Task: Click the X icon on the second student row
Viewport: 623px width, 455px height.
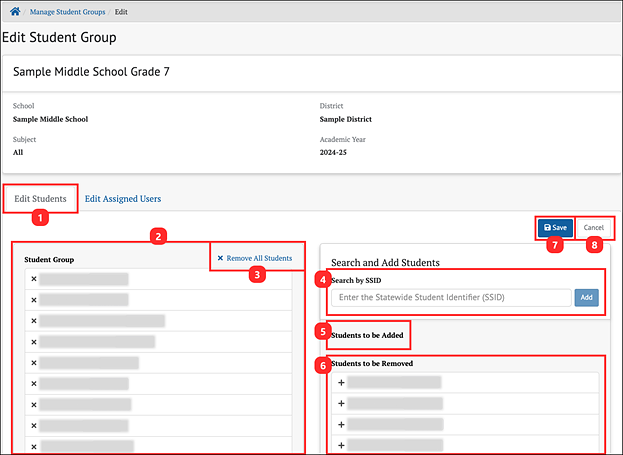Action: [x=34, y=300]
